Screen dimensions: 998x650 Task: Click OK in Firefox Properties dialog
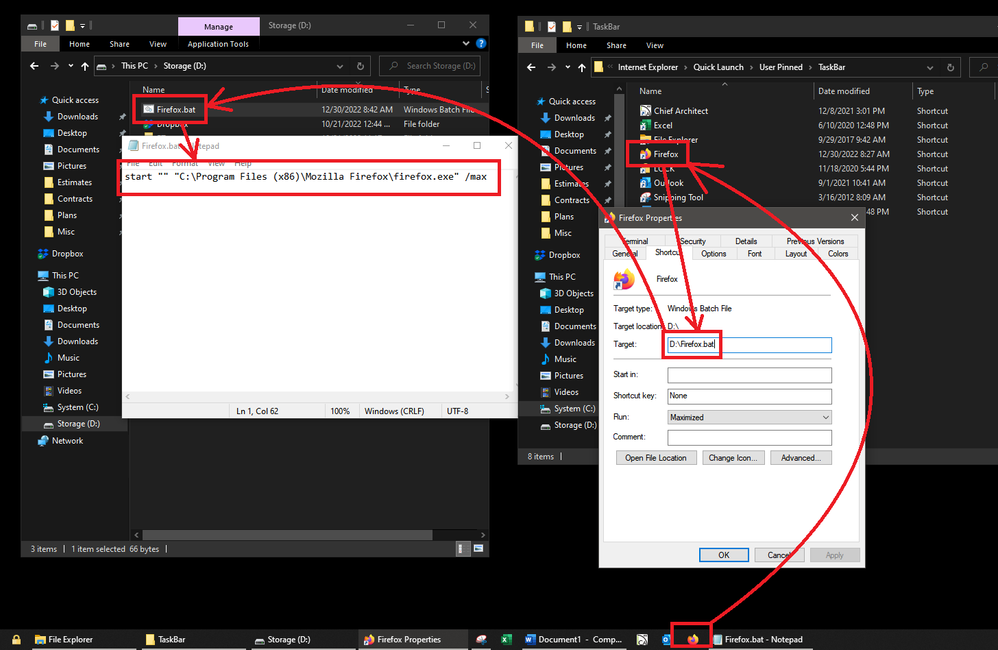724,555
